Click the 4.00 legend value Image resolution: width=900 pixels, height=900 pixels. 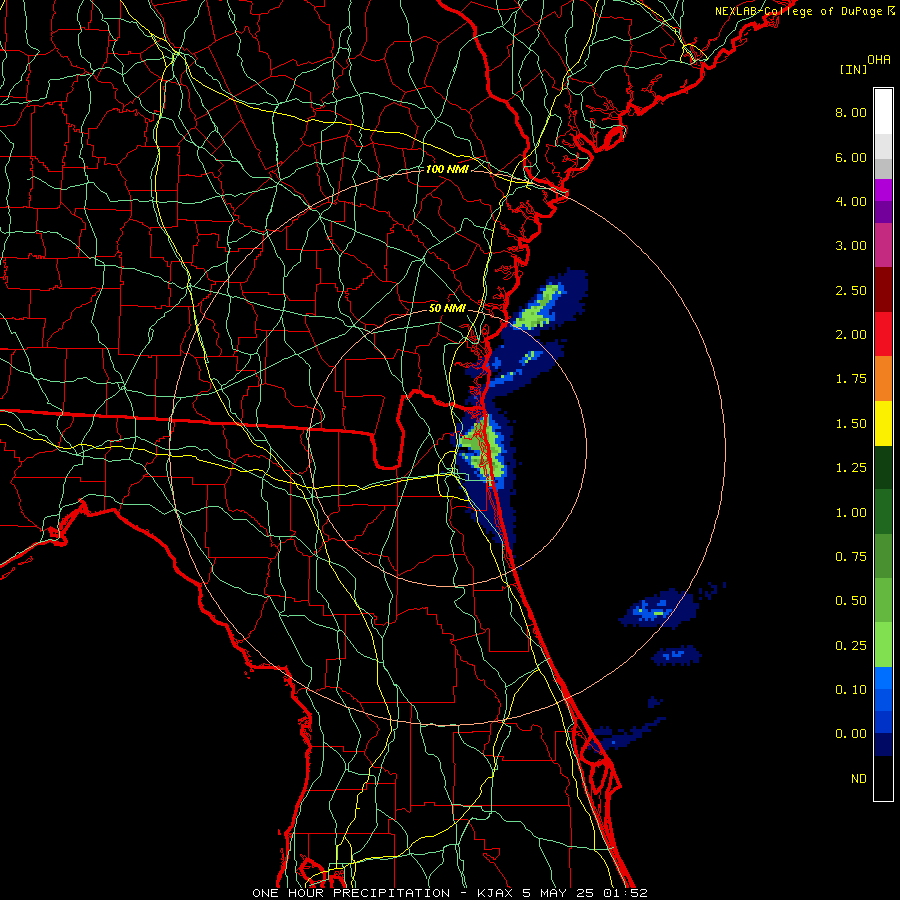pyautogui.click(x=851, y=201)
